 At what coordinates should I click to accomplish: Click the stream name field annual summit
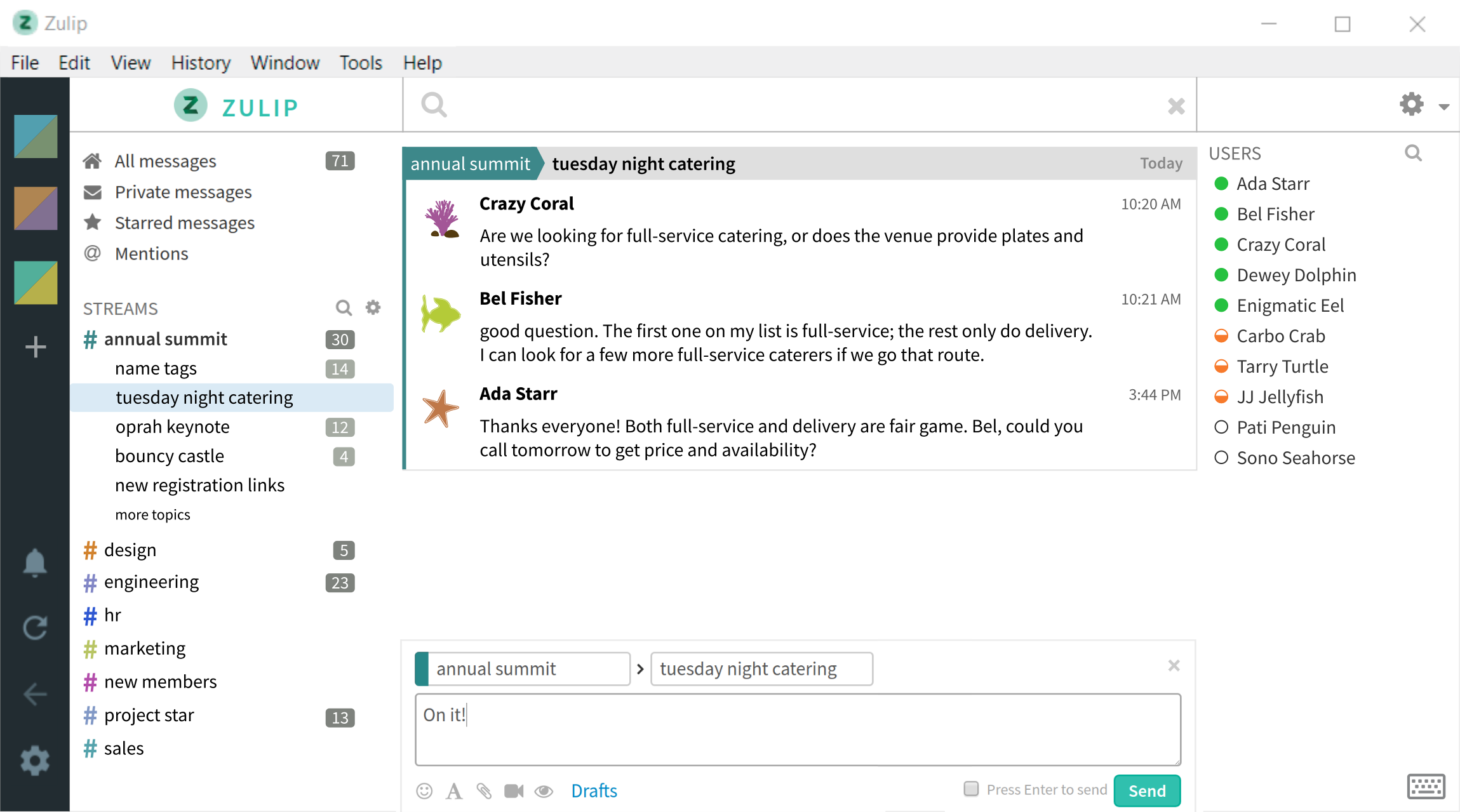pyautogui.click(x=523, y=669)
